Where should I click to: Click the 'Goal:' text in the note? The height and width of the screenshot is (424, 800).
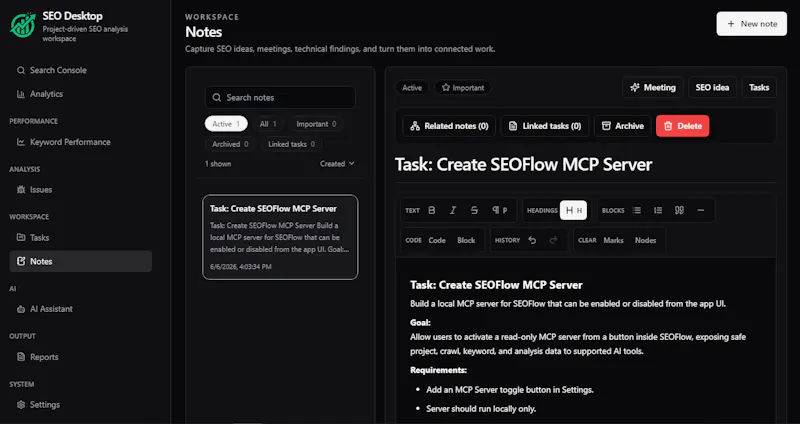[x=420, y=323]
